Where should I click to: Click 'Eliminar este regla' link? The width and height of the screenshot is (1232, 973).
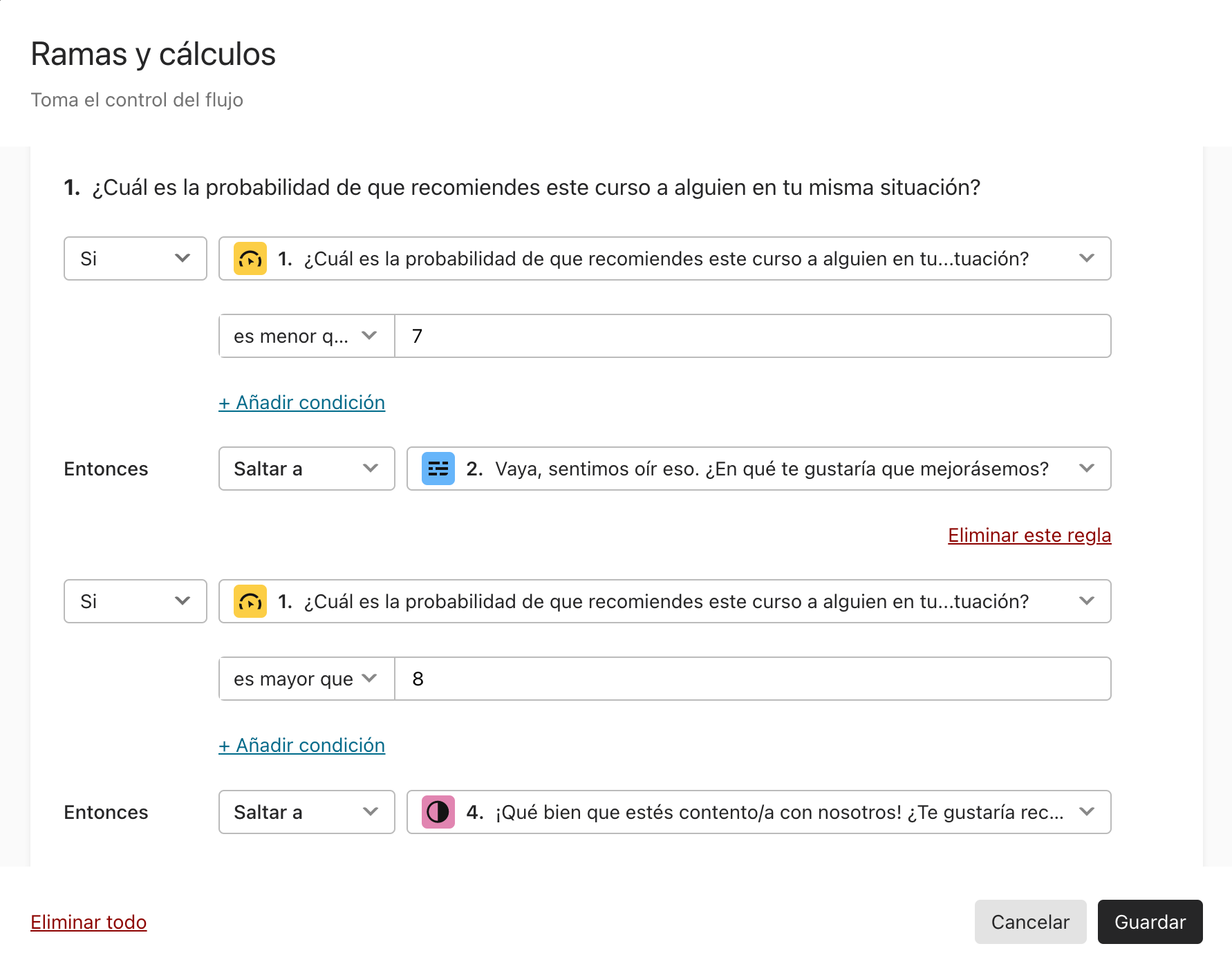click(x=1029, y=535)
